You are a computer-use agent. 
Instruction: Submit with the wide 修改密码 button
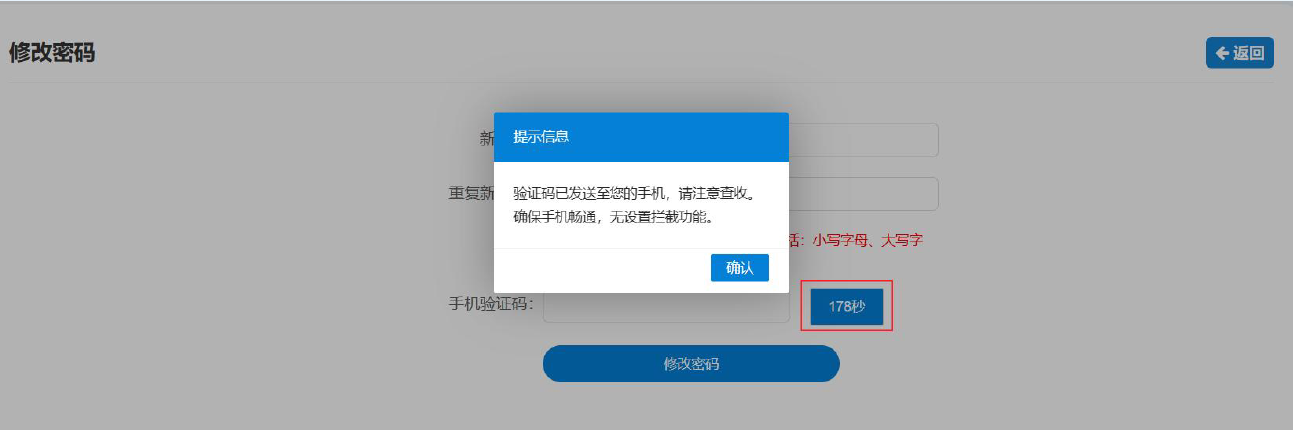(691, 364)
